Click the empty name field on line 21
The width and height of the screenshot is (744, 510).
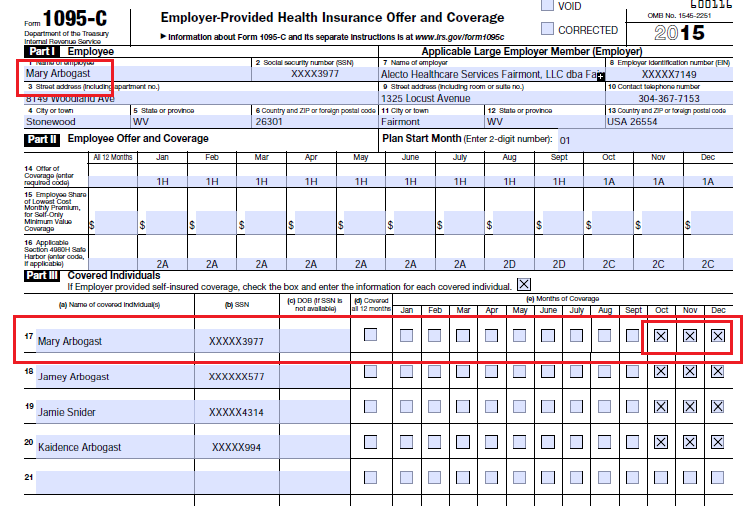click(115, 482)
